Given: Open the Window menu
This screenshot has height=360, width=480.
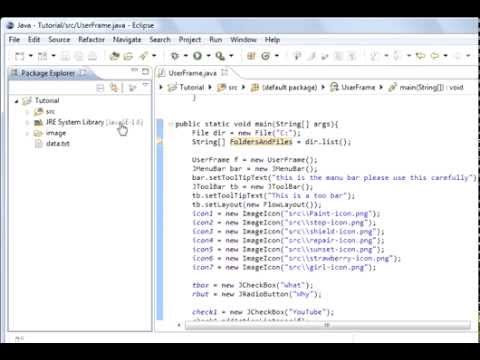Looking at the screenshot, I should pos(243,40).
